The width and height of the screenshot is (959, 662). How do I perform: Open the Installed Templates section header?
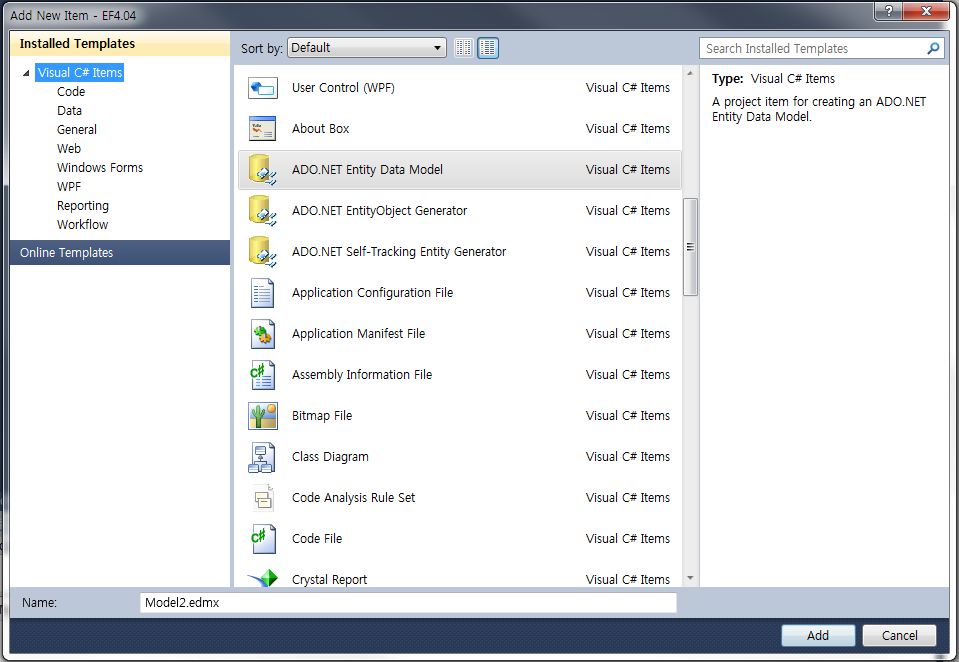[x=120, y=44]
